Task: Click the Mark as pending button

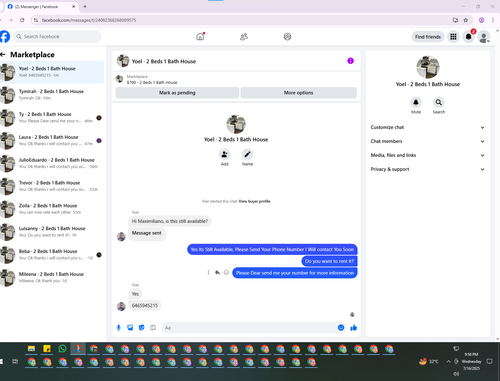Action: click(177, 93)
